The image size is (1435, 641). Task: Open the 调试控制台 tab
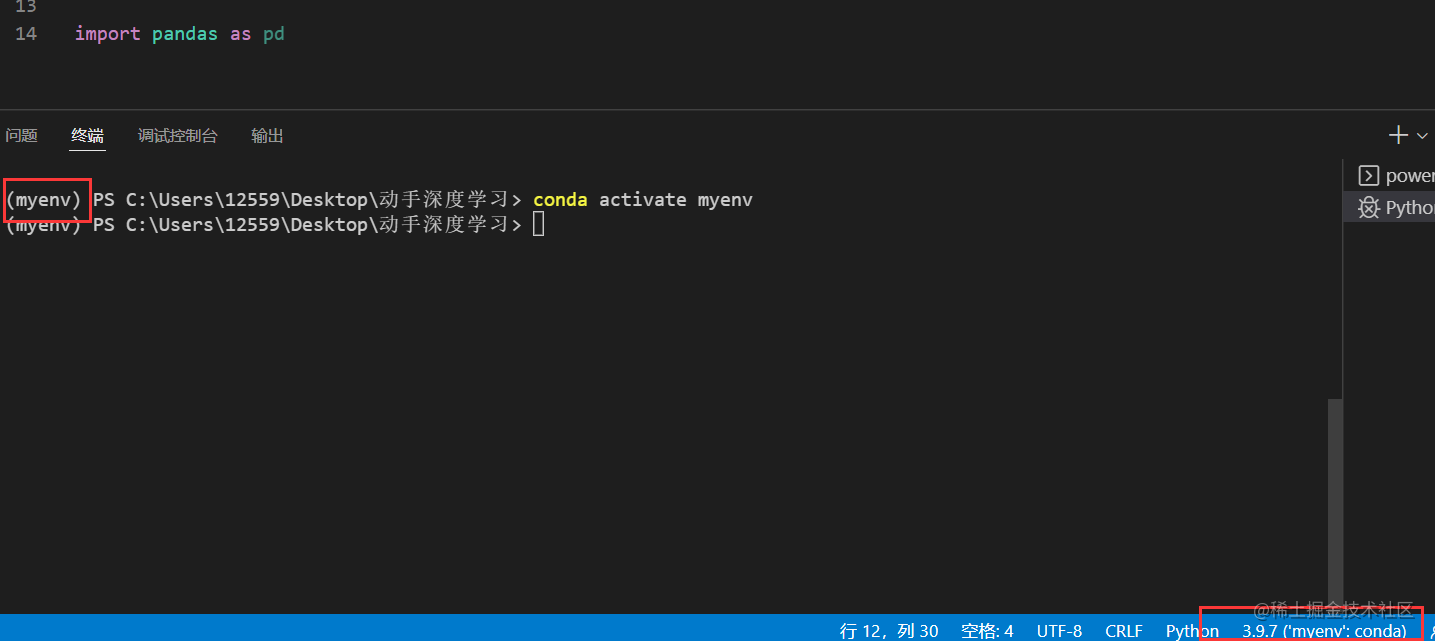pos(177,135)
